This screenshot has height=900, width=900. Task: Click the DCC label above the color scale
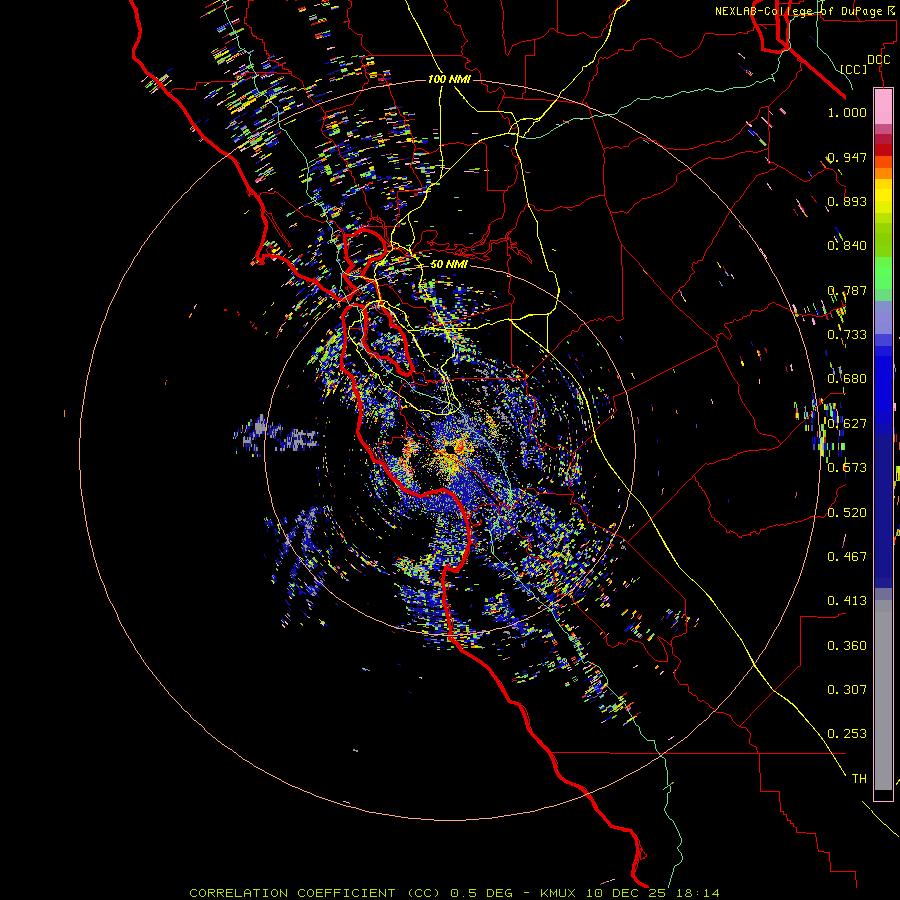click(x=879, y=60)
